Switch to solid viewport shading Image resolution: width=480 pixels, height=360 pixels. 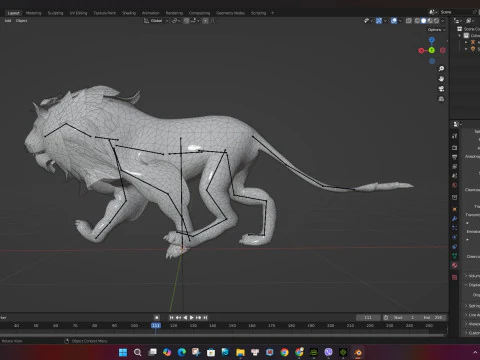[423, 21]
